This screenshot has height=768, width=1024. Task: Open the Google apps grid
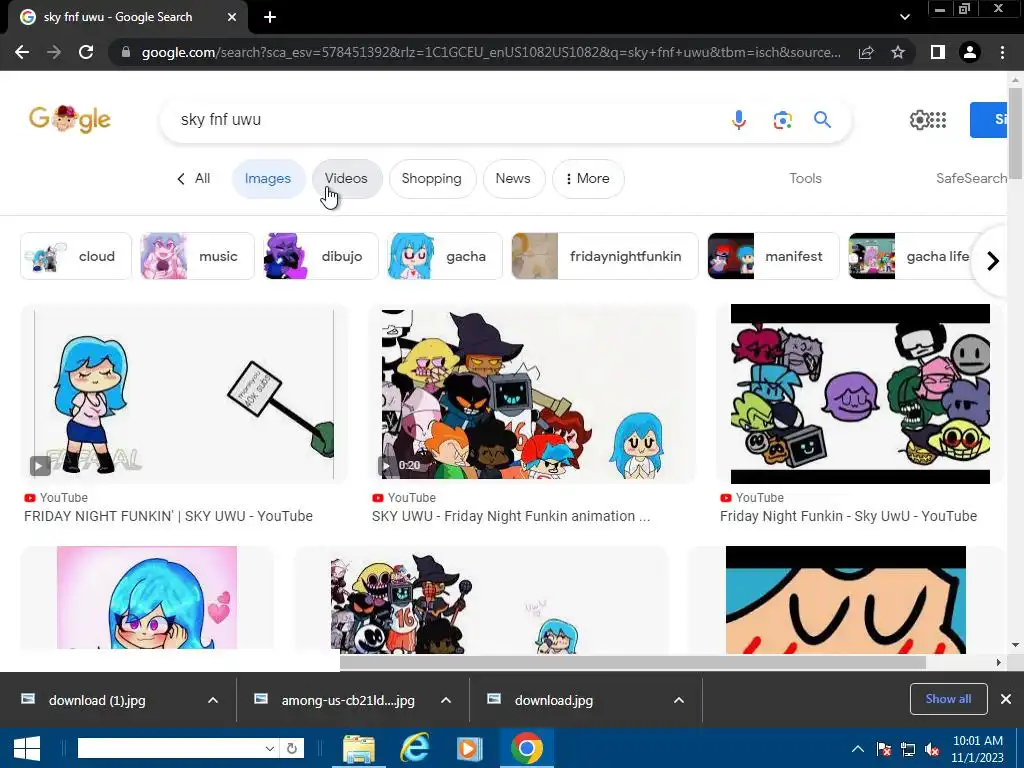938,120
